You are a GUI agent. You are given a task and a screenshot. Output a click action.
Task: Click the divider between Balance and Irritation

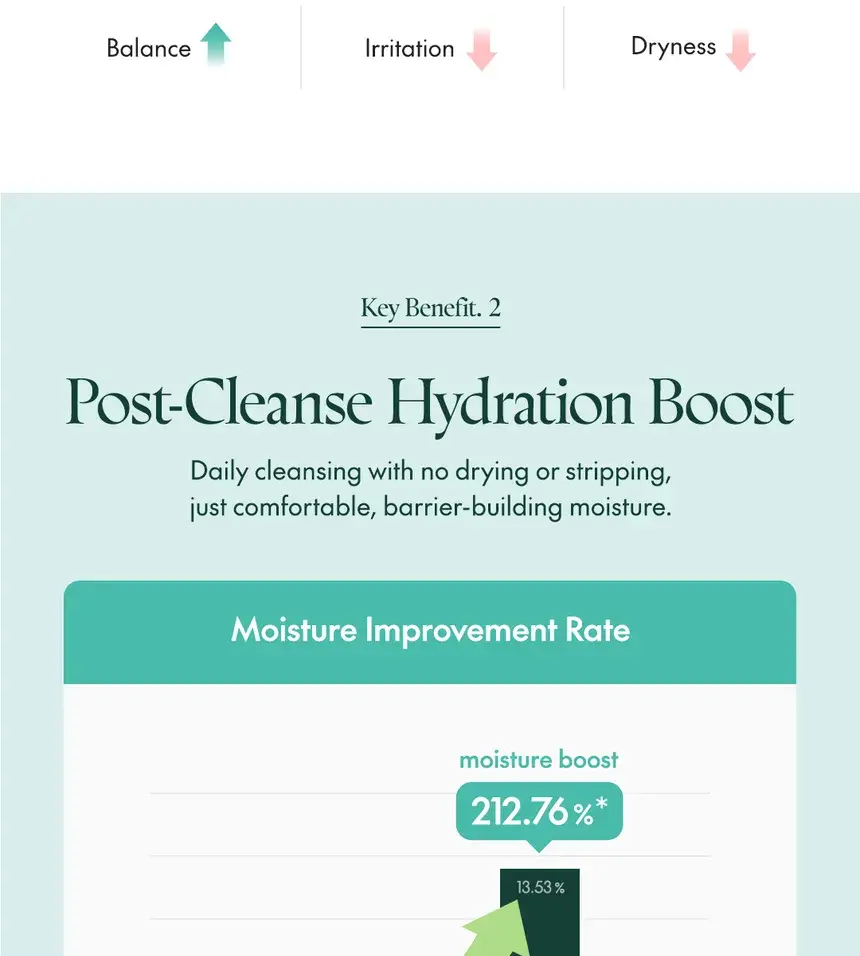301,48
